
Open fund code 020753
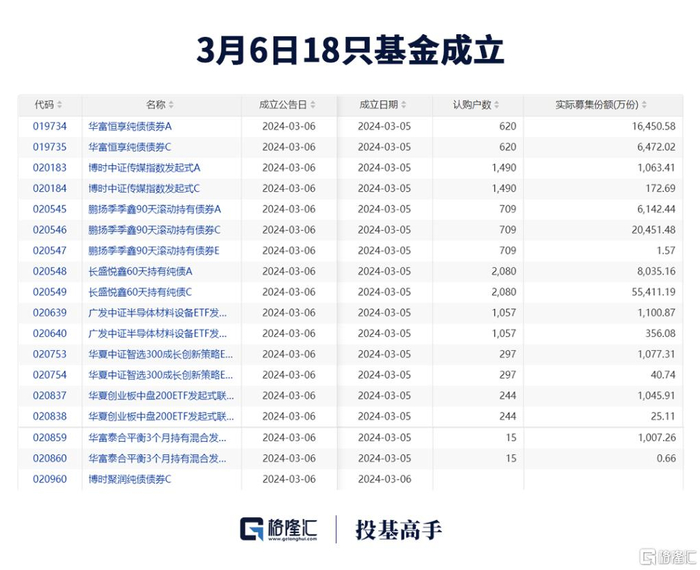coord(50,354)
